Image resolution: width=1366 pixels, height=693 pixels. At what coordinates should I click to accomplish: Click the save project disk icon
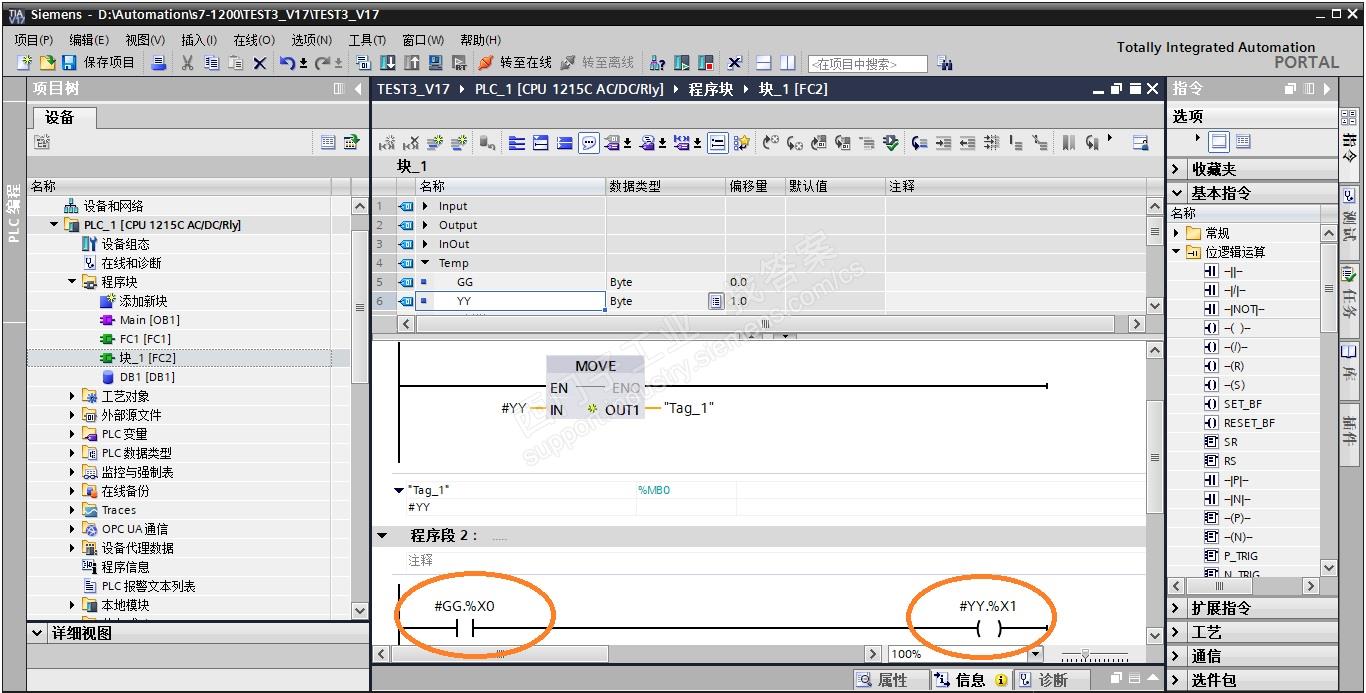coord(69,63)
